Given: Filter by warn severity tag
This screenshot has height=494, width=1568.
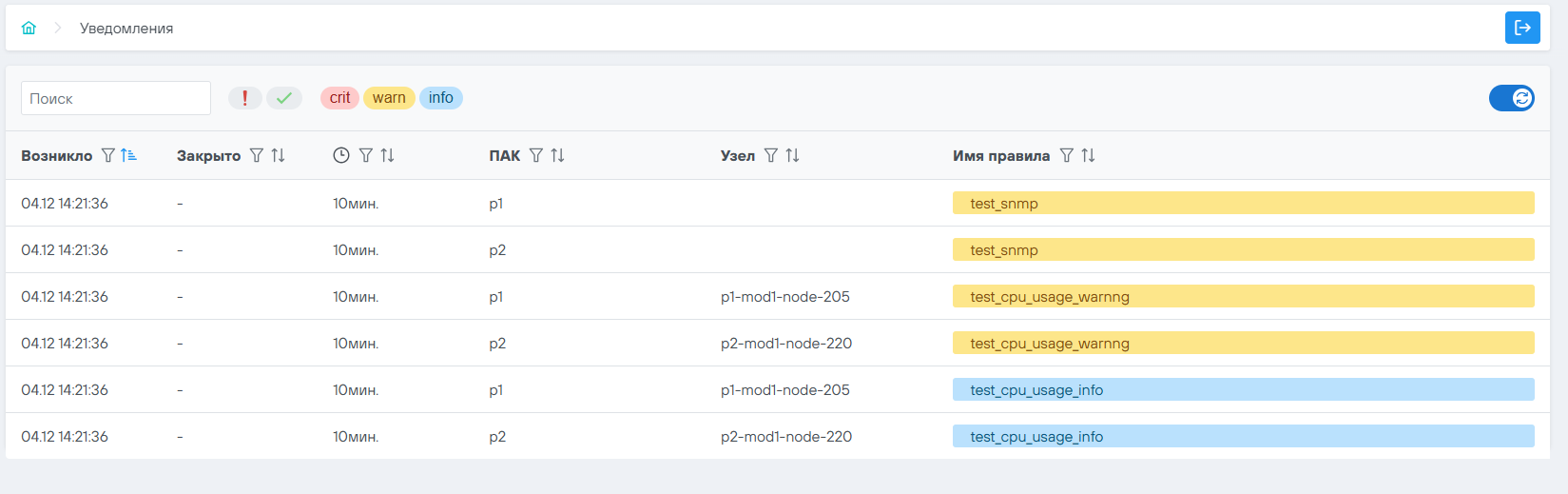Looking at the screenshot, I should (x=389, y=98).
